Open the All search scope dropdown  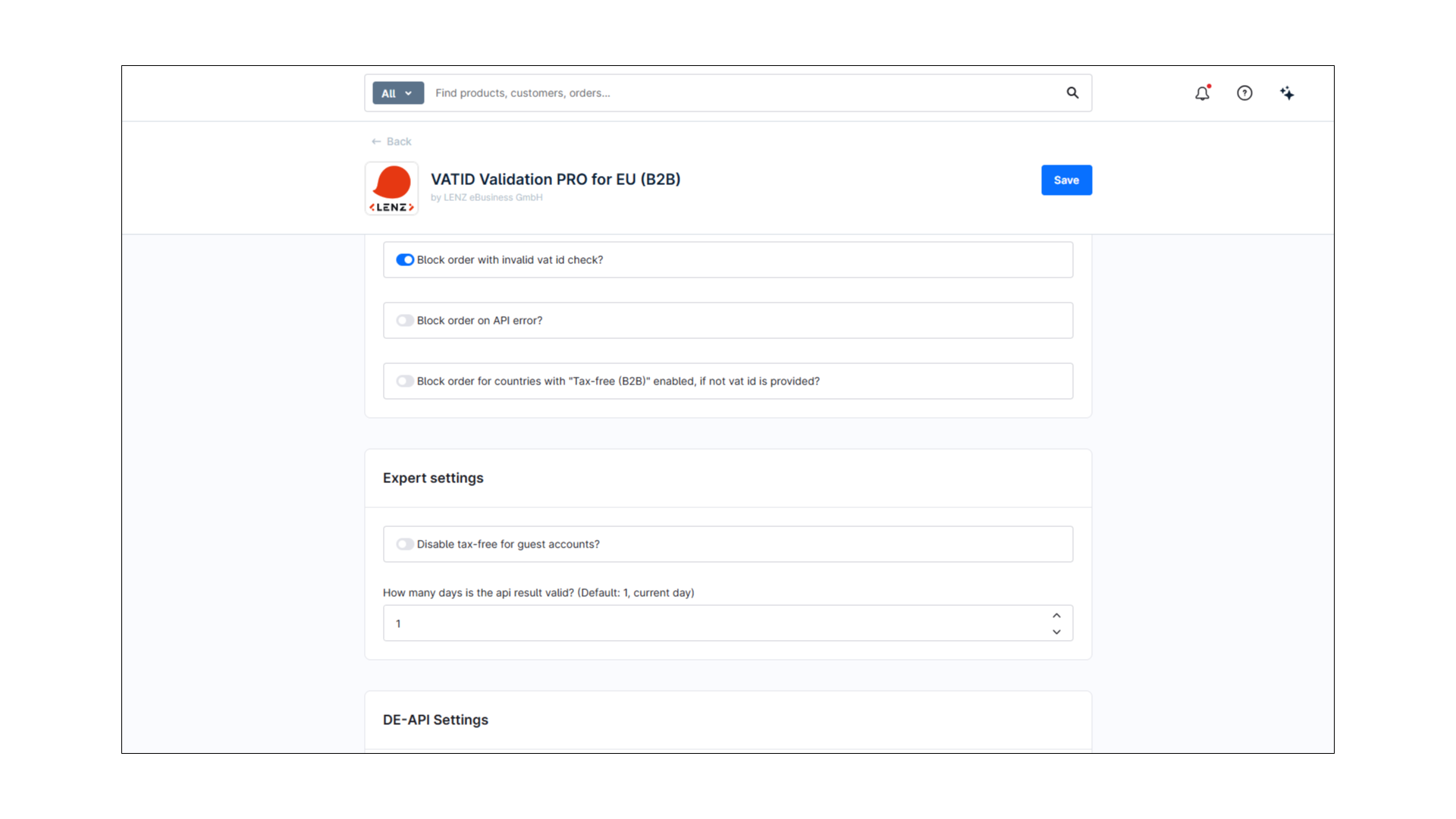397,93
